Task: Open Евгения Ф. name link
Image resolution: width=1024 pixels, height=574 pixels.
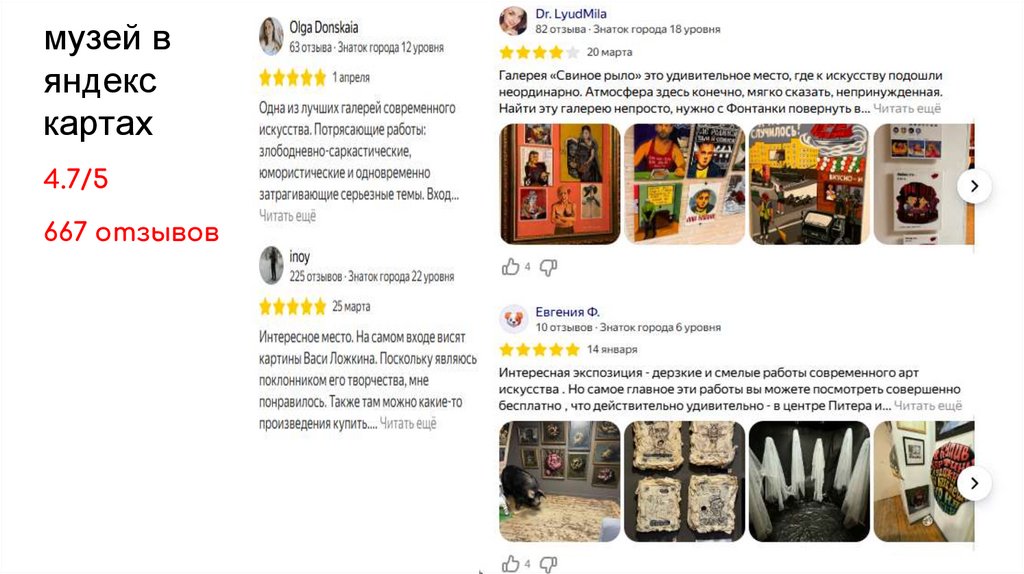Action: pos(568,311)
